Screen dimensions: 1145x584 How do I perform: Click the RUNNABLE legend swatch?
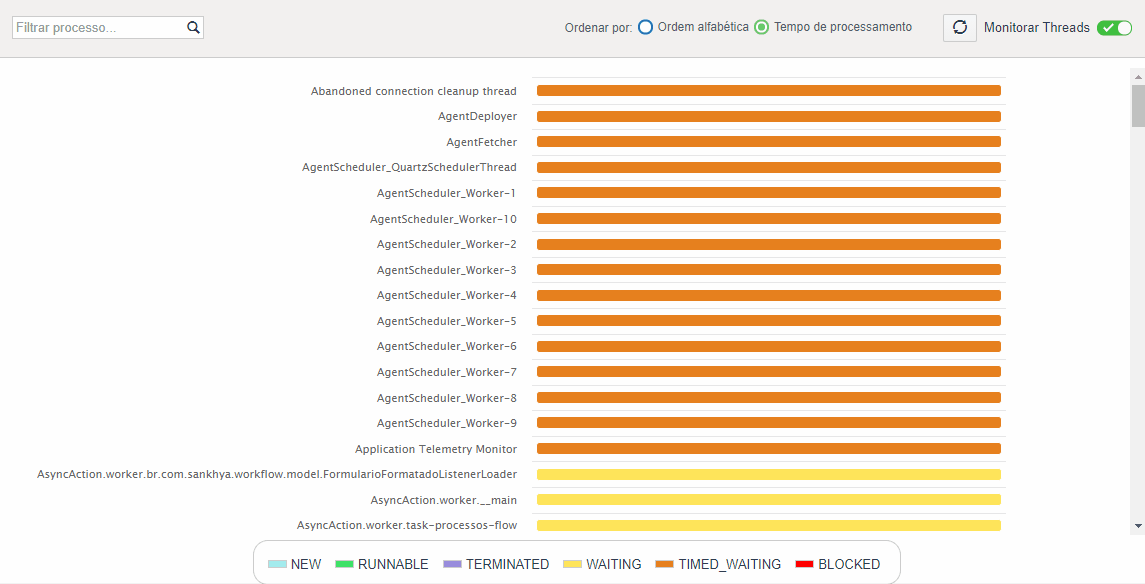click(344, 564)
